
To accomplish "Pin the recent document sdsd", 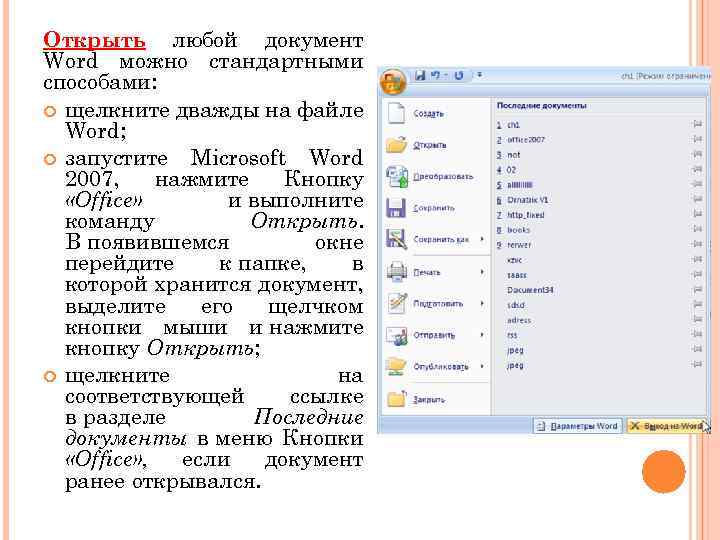I will pos(697,304).
